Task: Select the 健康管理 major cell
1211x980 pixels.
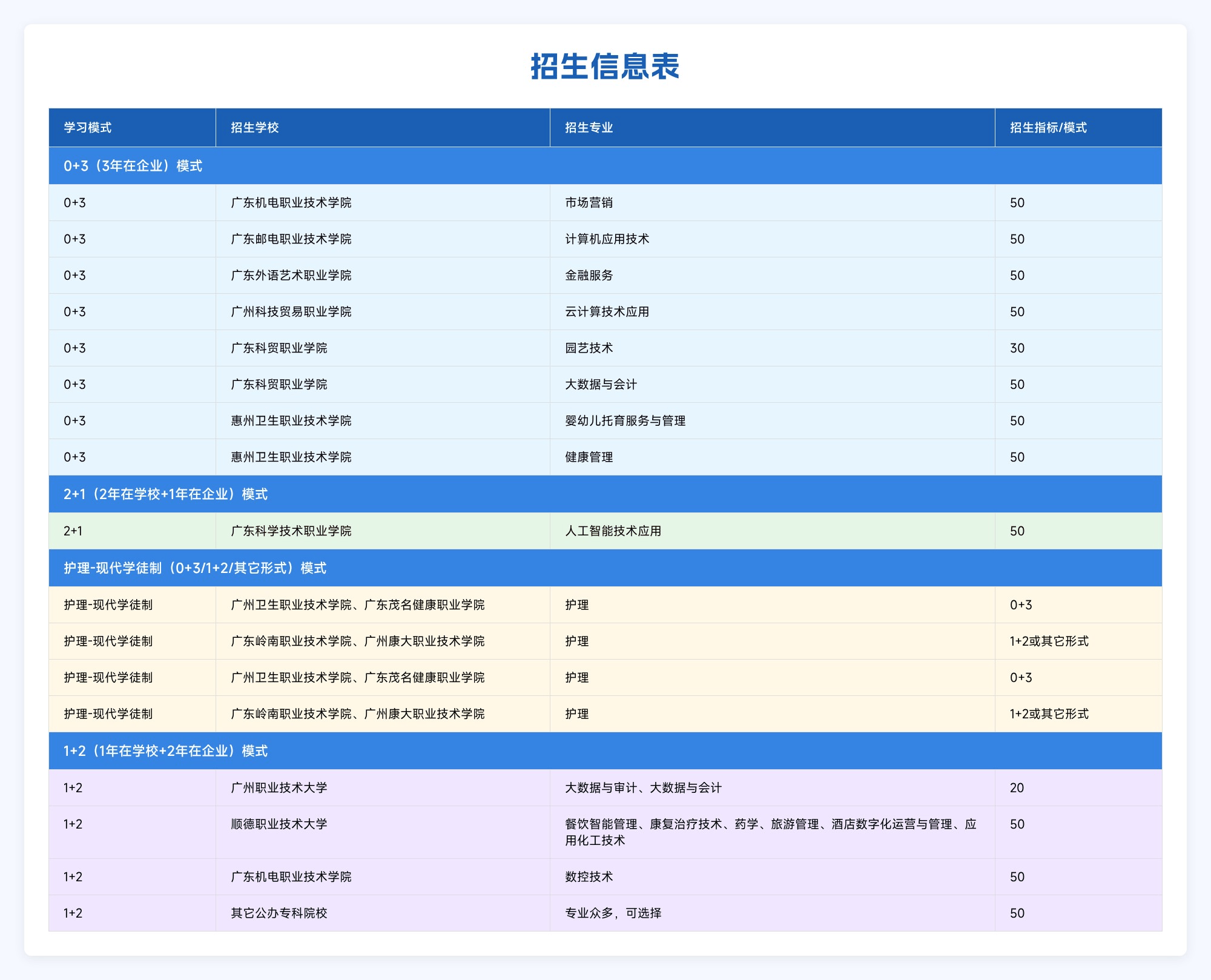Action: 773,457
